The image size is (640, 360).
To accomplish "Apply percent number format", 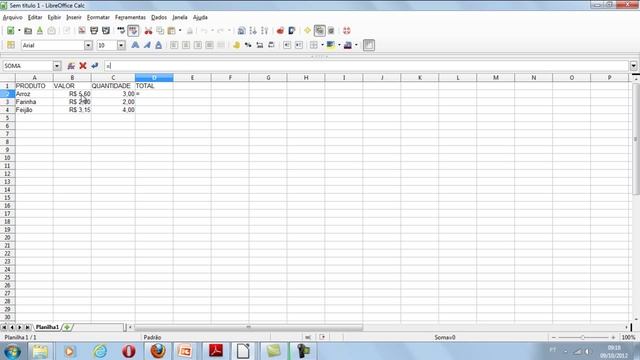I will coord(248,45).
